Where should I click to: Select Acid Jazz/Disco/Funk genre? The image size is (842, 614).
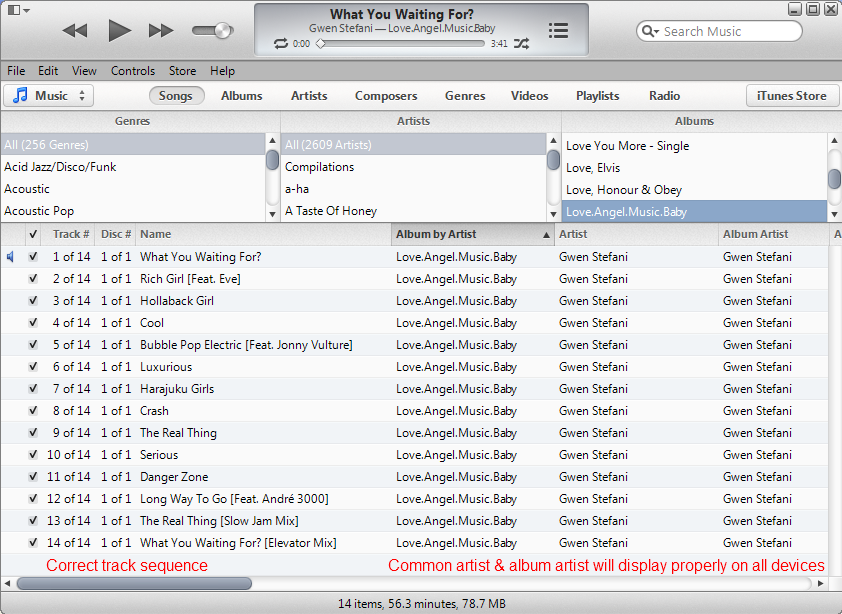coord(133,167)
